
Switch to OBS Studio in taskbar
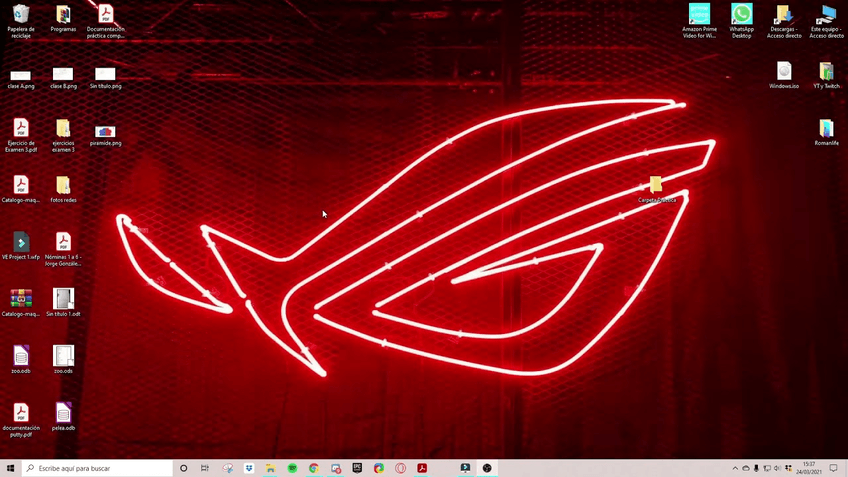pos(487,468)
